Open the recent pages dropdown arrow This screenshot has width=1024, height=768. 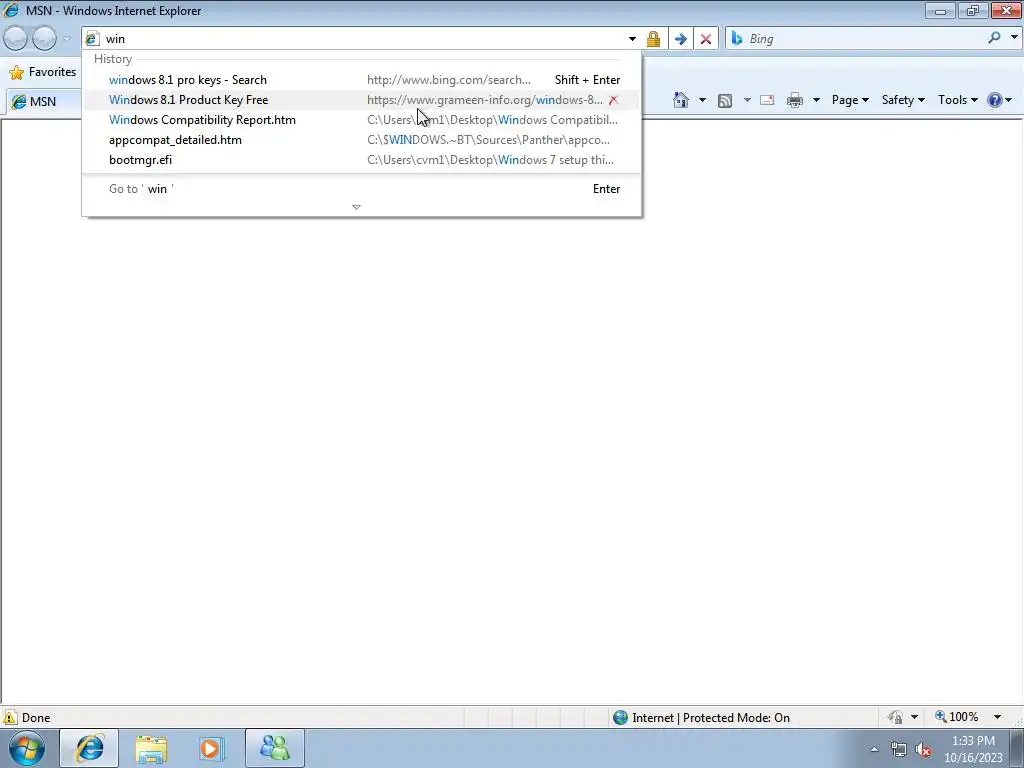(x=67, y=39)
